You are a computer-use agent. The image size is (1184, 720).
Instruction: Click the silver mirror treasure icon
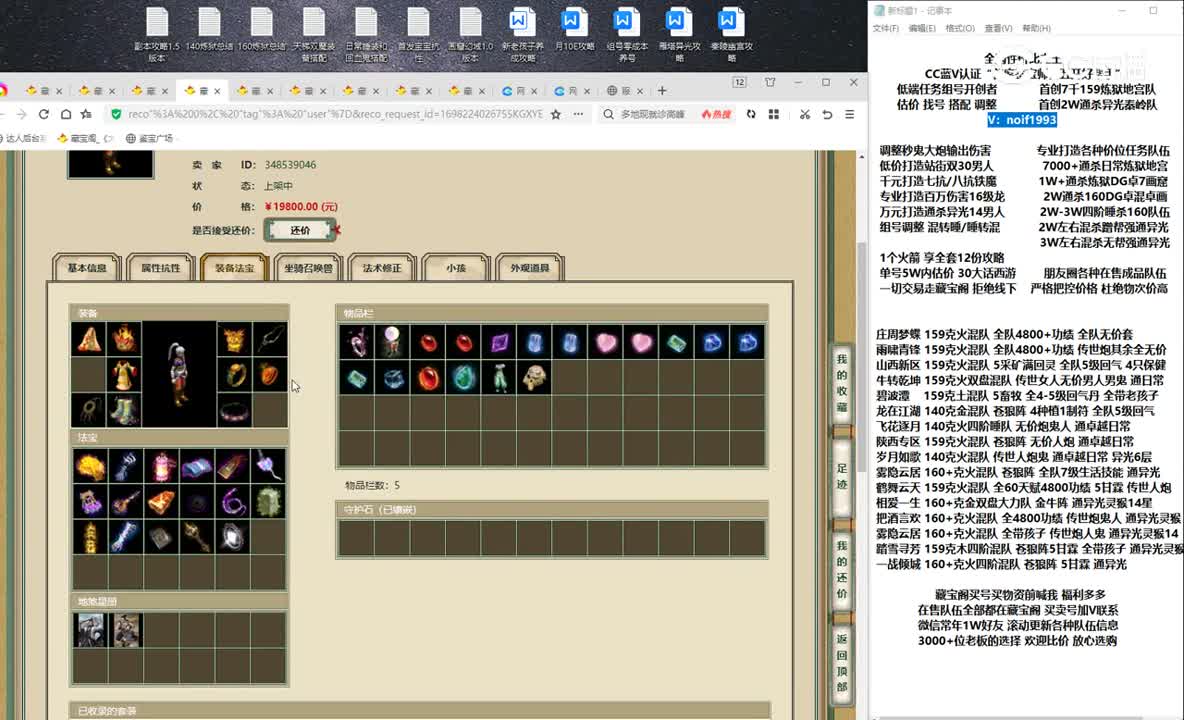coord(233,537)
